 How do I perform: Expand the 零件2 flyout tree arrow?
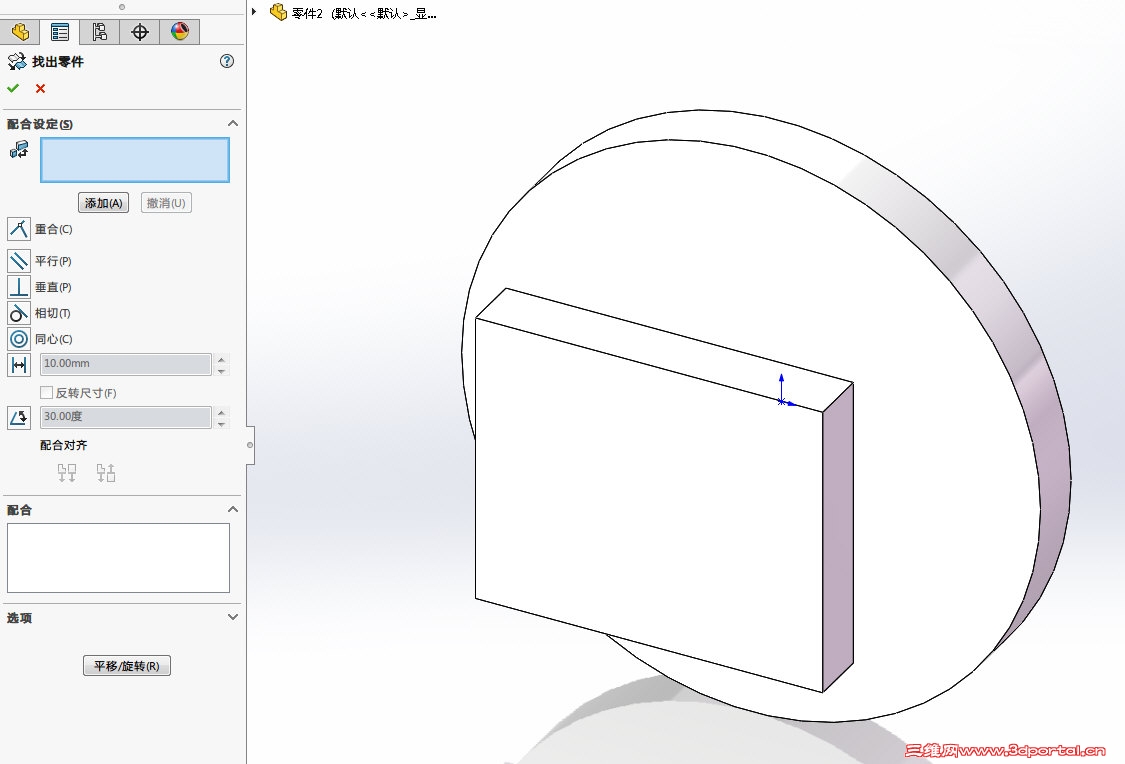pos(254,11)
